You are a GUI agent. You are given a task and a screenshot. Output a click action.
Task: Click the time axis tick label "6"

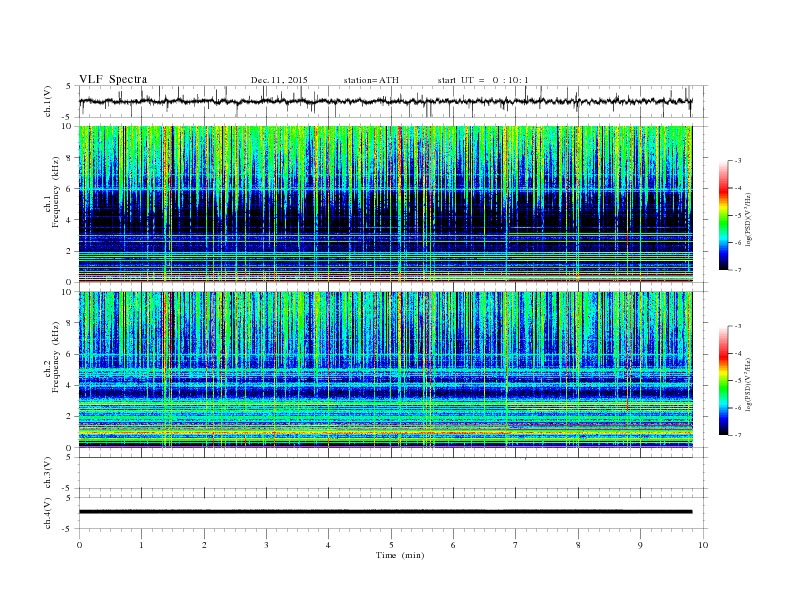453,545
